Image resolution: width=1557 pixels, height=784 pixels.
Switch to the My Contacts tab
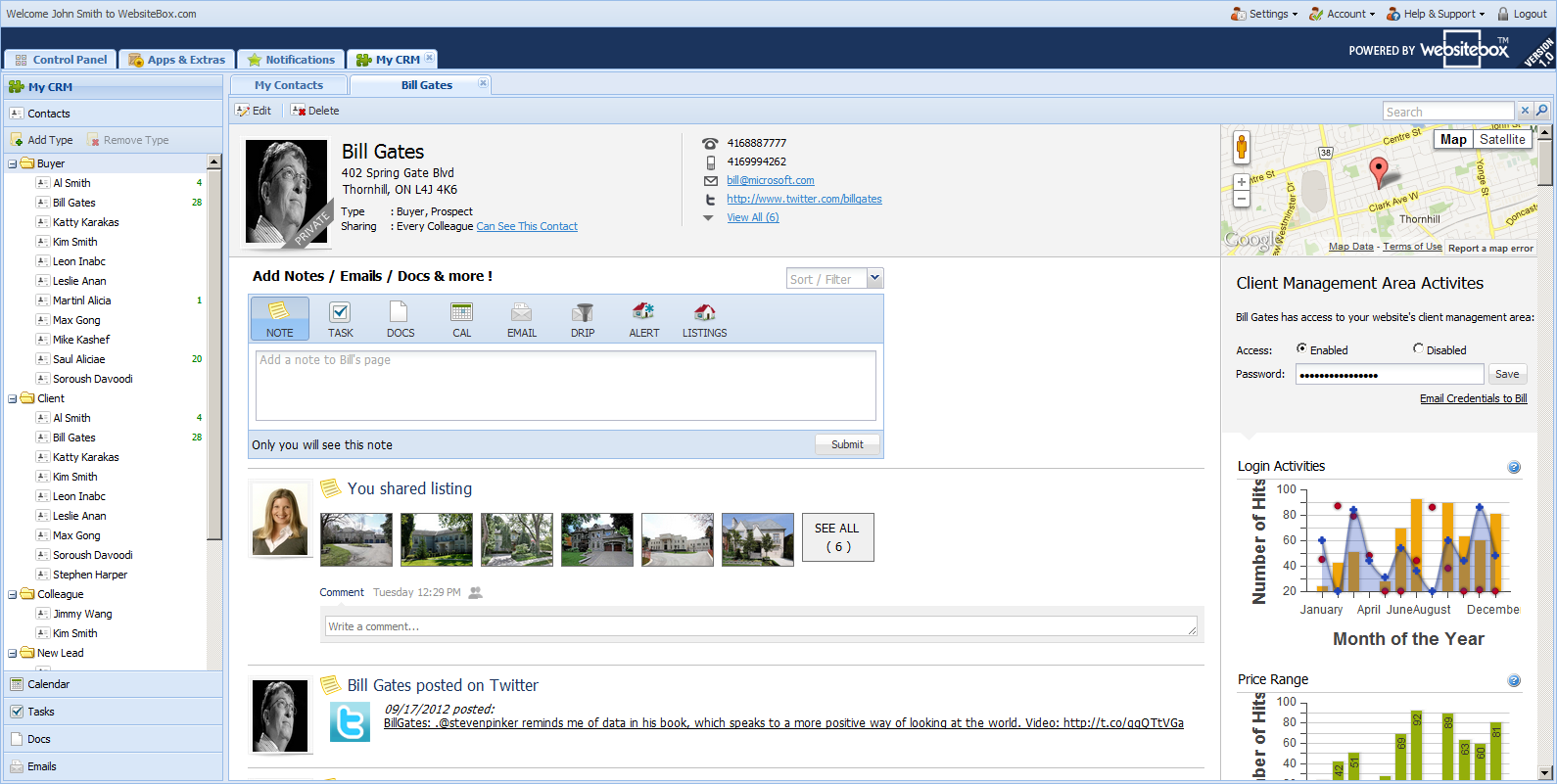289,85
